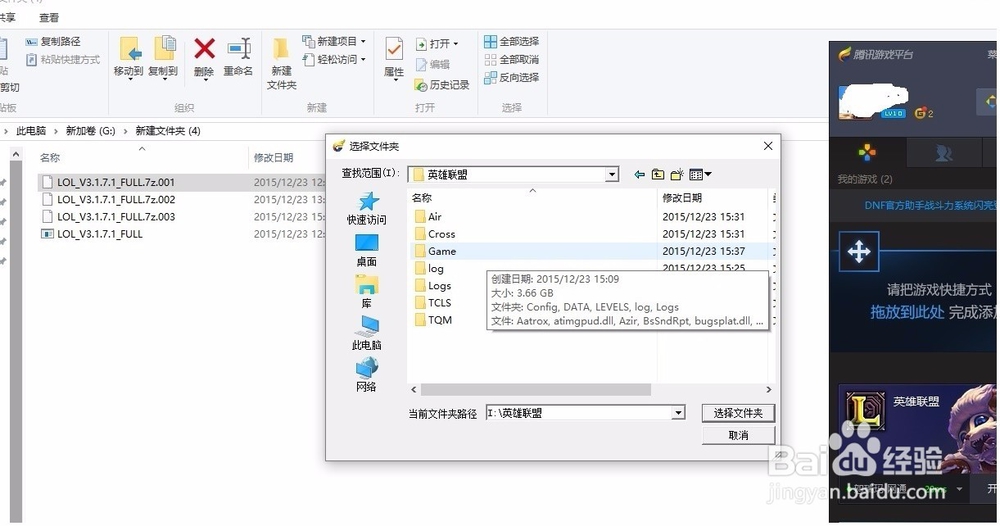Click the DNF官方助手 news link
The image size is (1000, 526).
coord(930,205)
